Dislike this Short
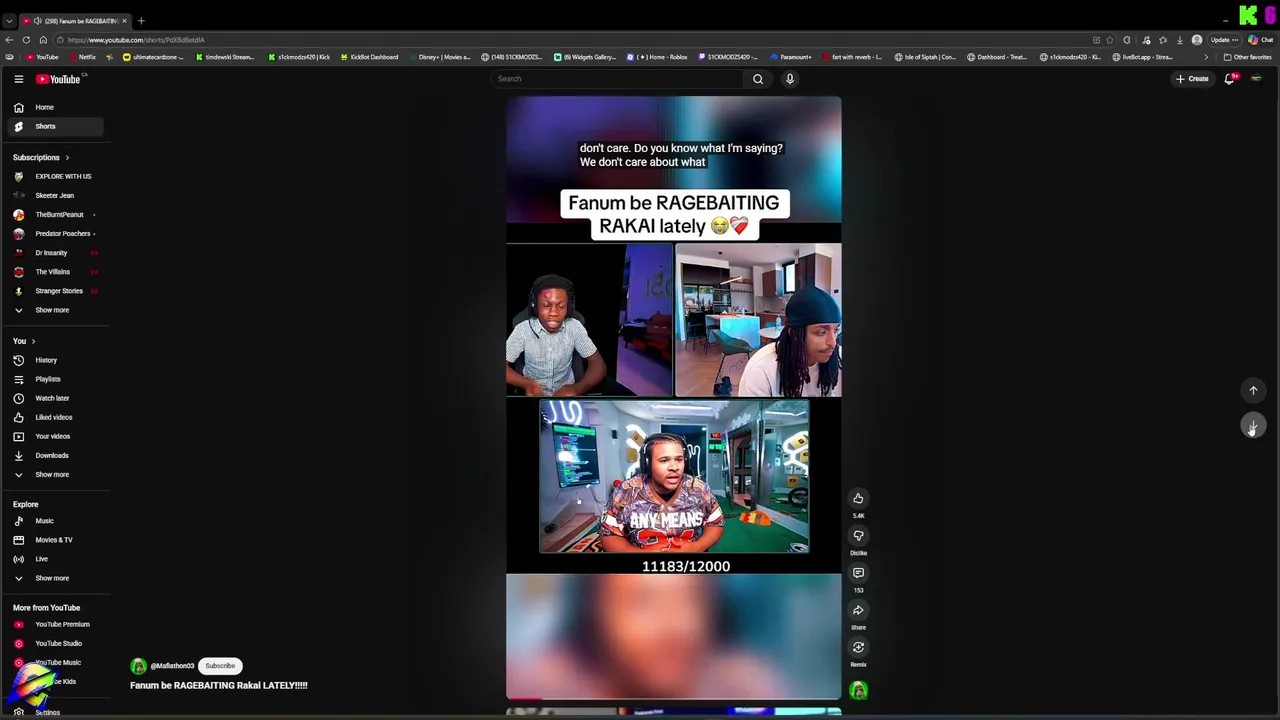Screen dimensions: 1280x720 (x=858, y=536)
